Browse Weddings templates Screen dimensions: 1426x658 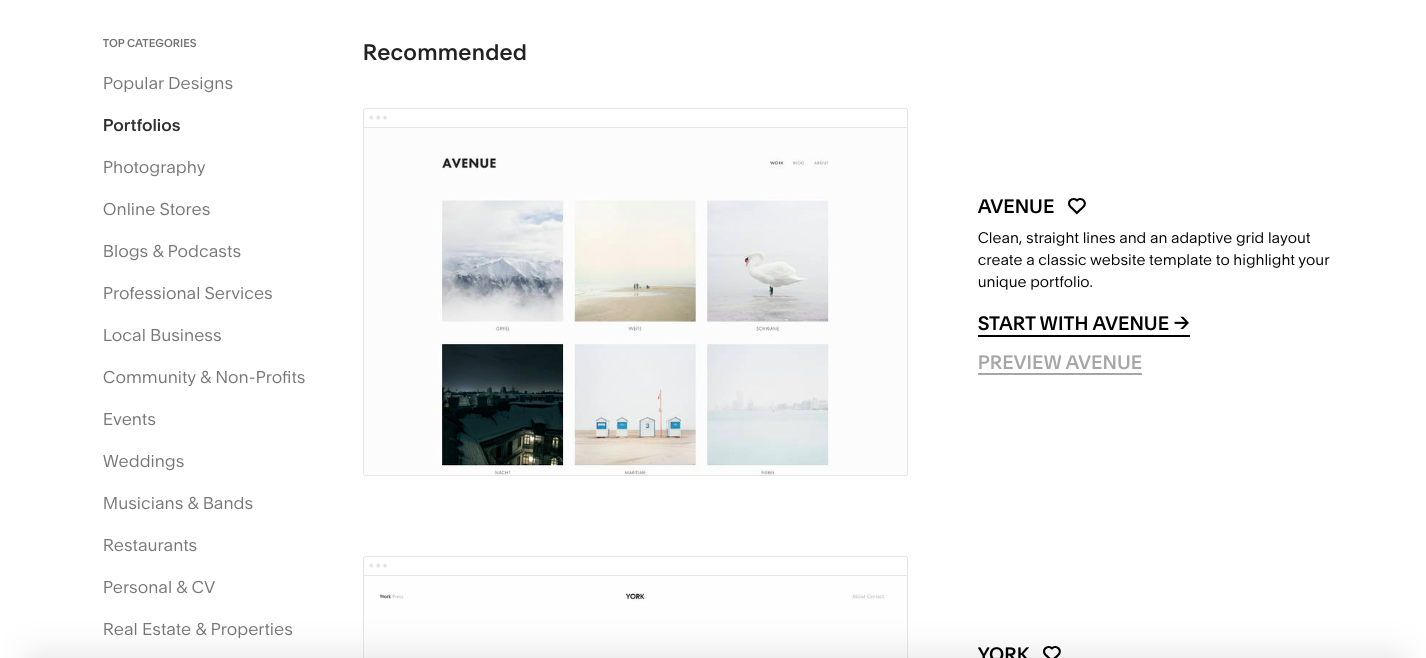(144, 461)
